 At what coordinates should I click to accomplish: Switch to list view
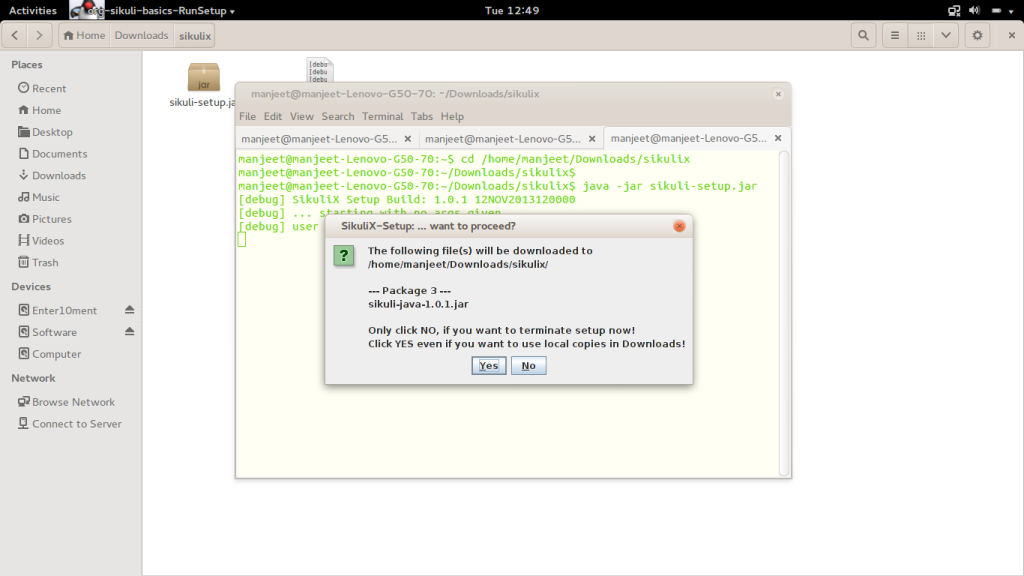click(895, 35)
